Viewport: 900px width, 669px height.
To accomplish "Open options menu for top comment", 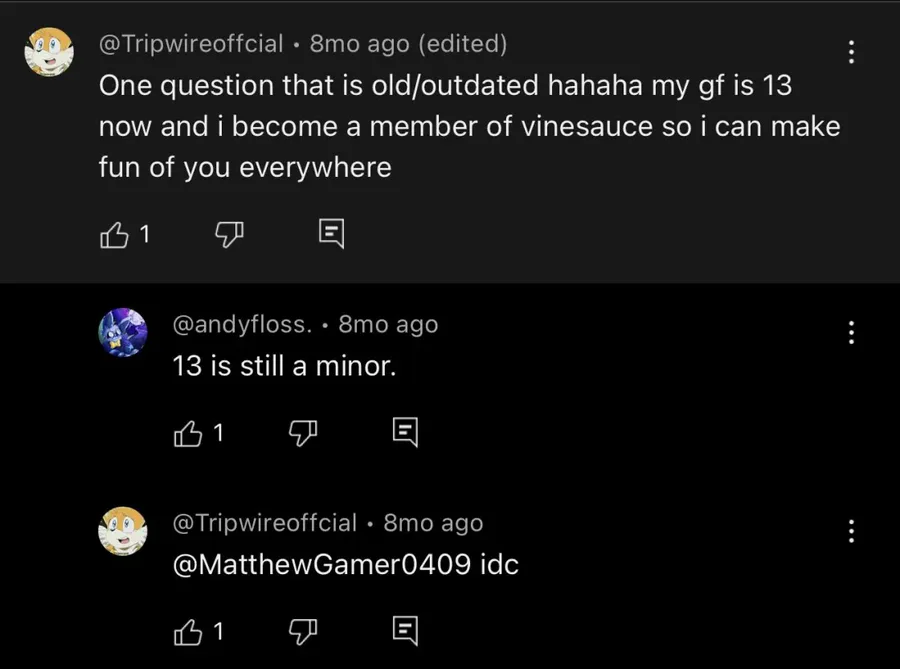I will [851, 53].
